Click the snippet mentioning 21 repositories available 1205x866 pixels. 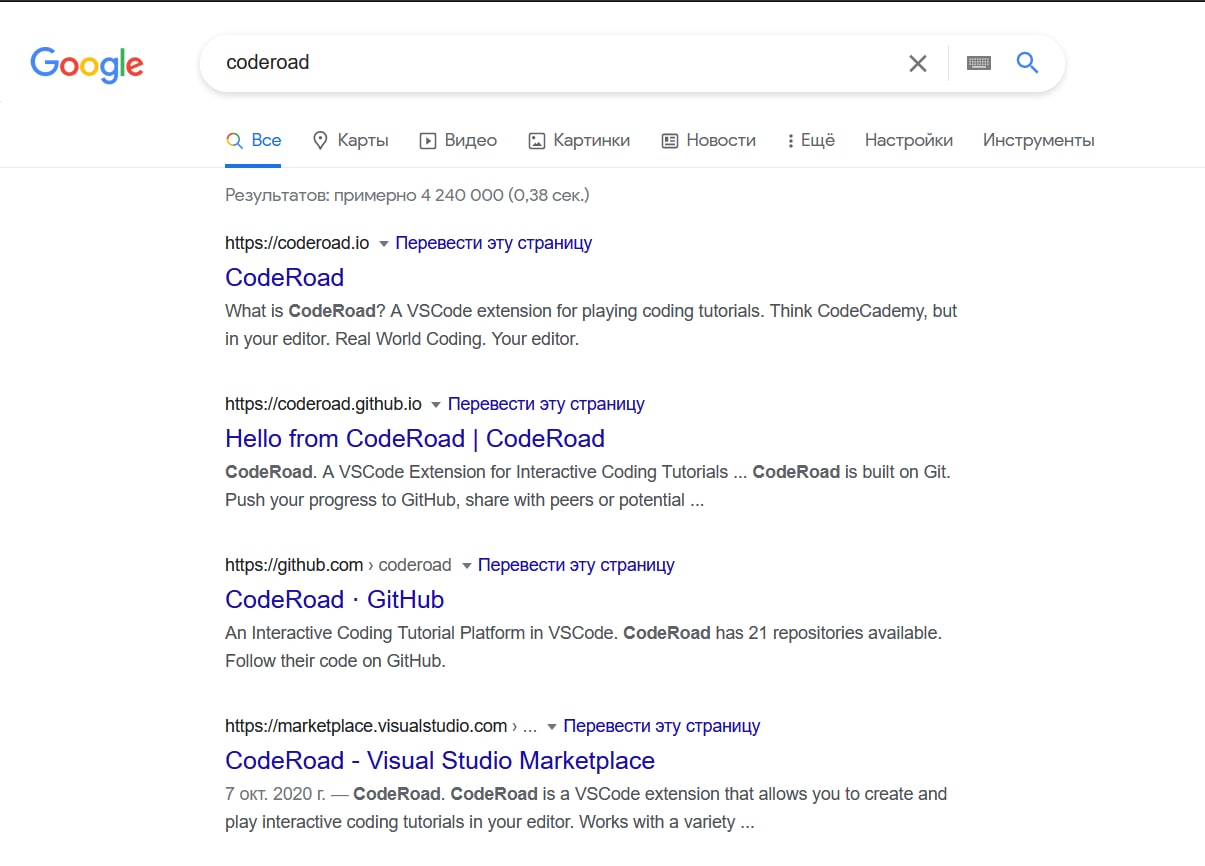(584, 647)
